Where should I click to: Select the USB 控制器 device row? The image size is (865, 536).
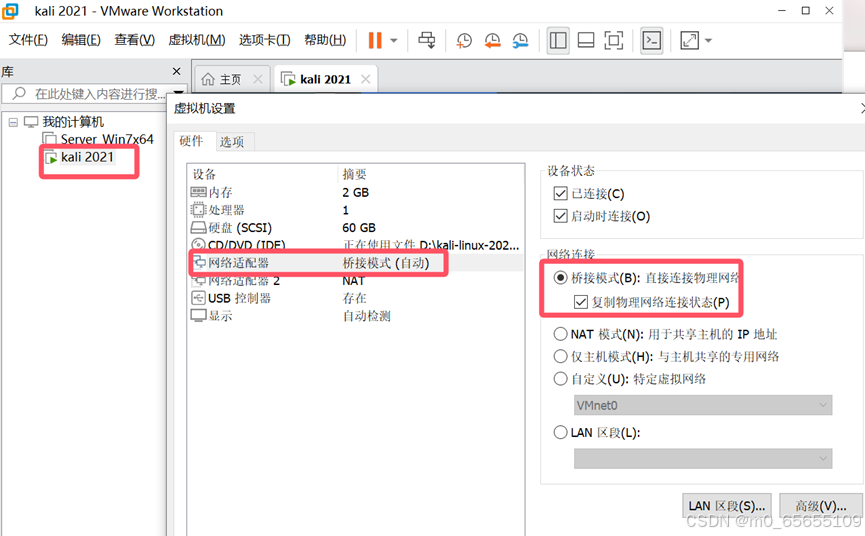point(356,298)
